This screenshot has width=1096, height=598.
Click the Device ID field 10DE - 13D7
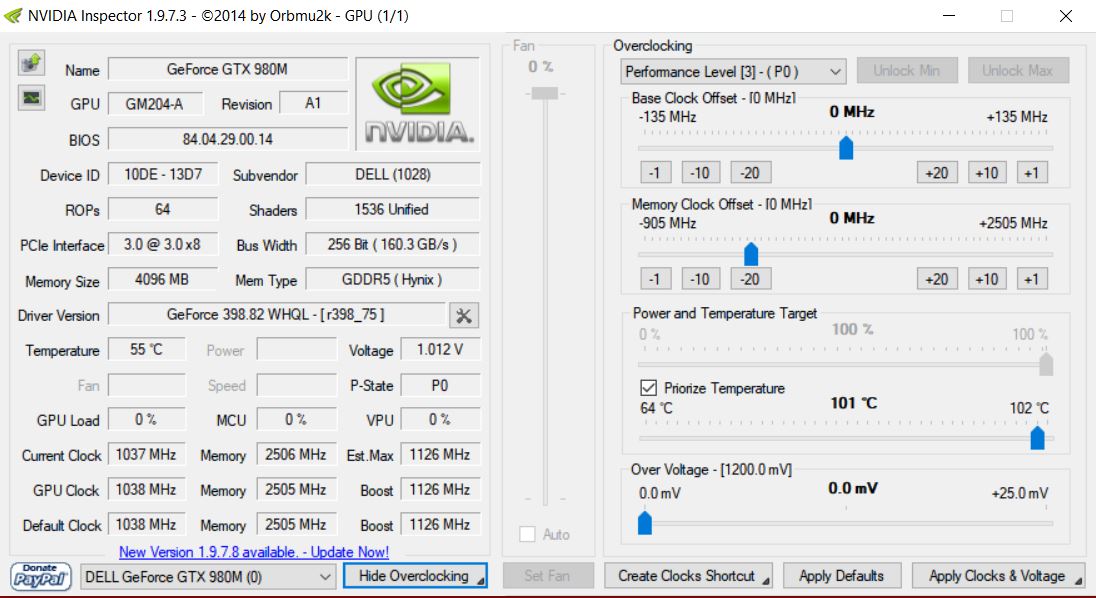point(163,174)
